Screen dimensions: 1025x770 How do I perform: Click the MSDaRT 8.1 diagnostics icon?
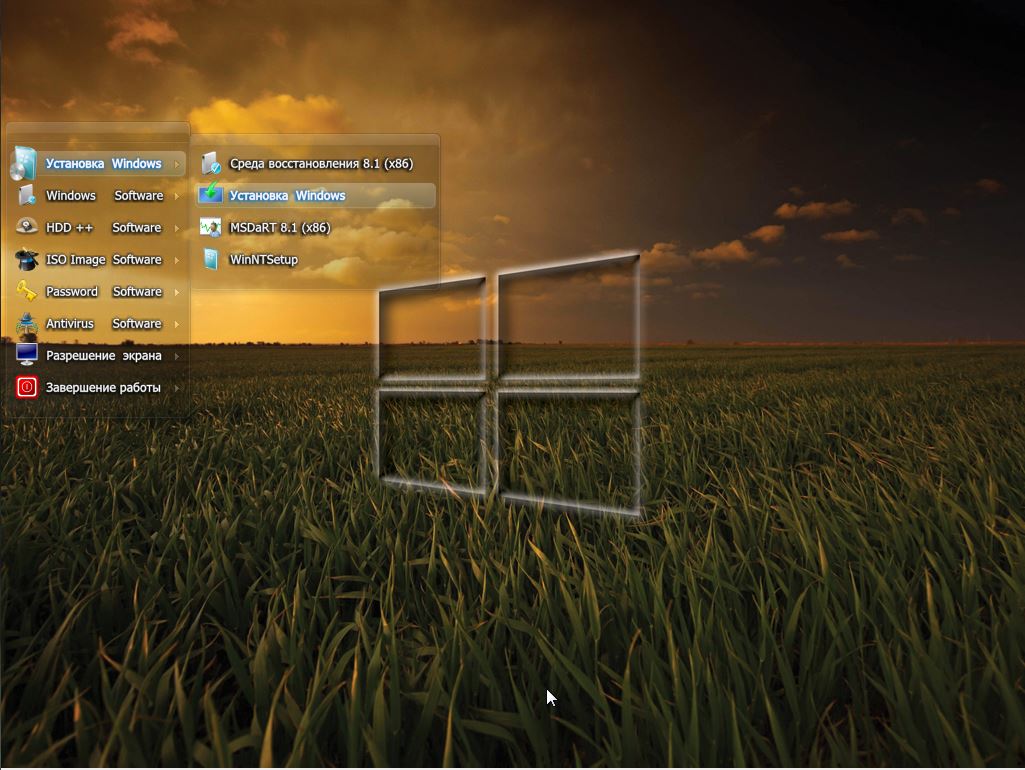point(210,227)
